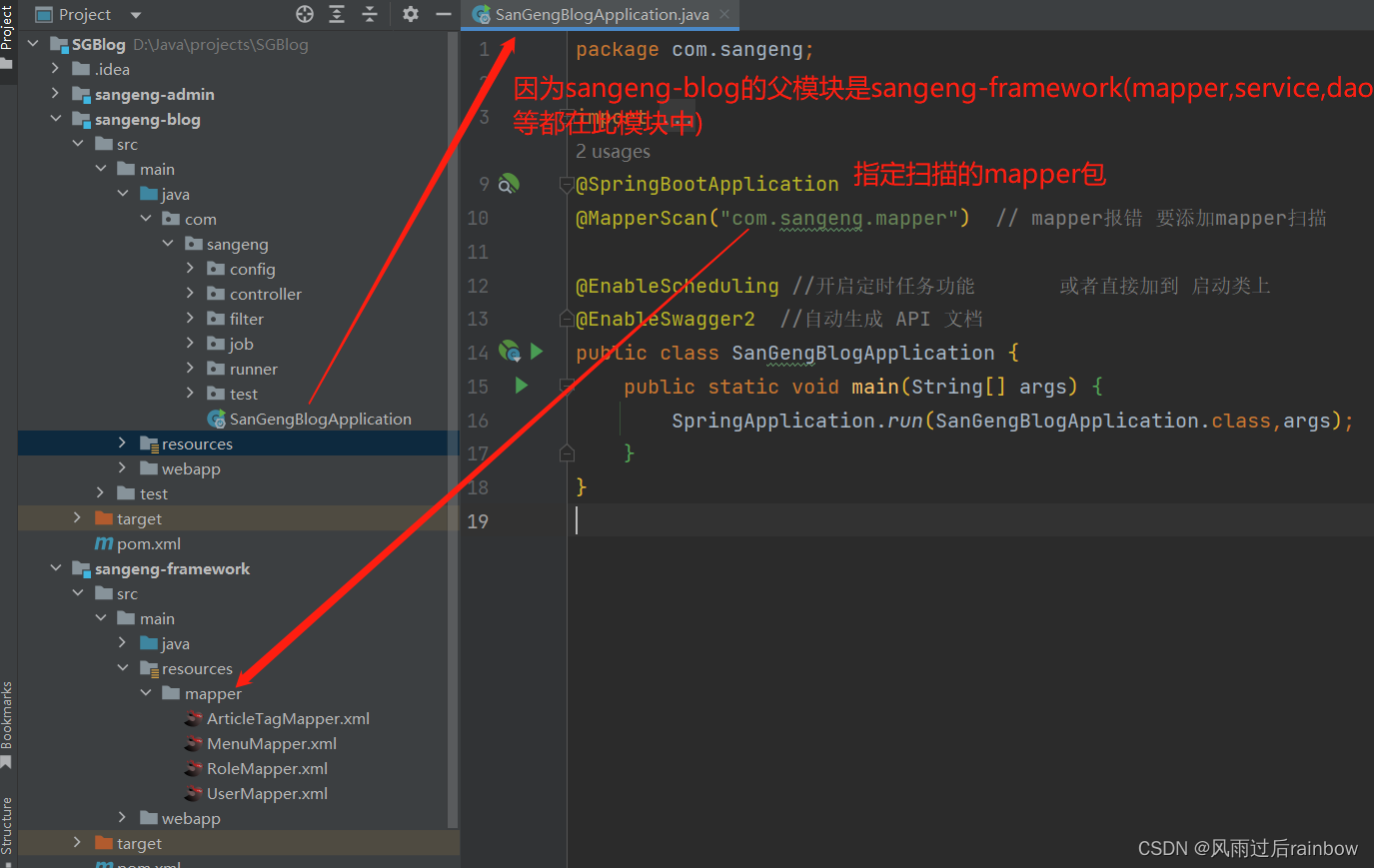Image resolution: width=1374 pixels, height=868 pixels.
Task: Expand the controller package
Action: pyautogui.click(x=190, y=294)
